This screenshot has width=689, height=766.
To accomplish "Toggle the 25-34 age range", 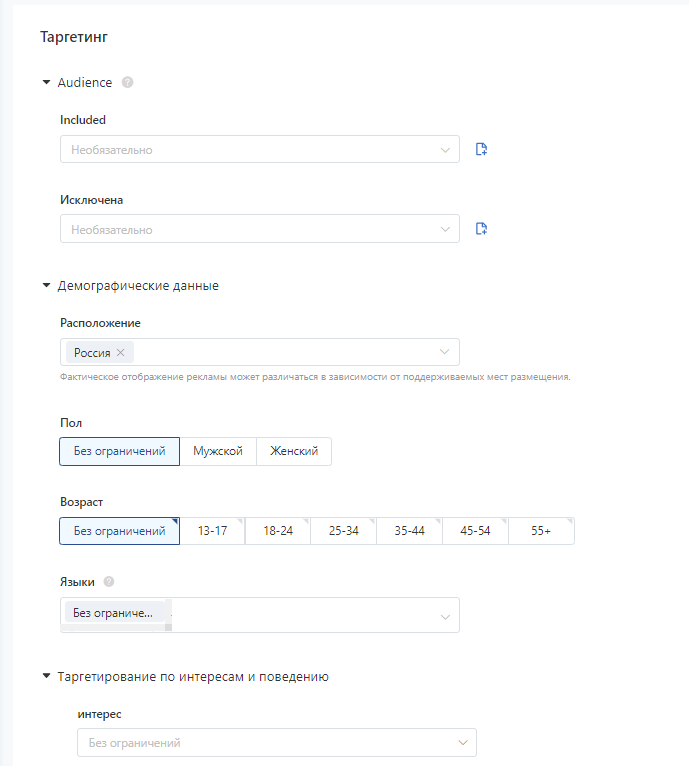I will (x=344, y=531).
